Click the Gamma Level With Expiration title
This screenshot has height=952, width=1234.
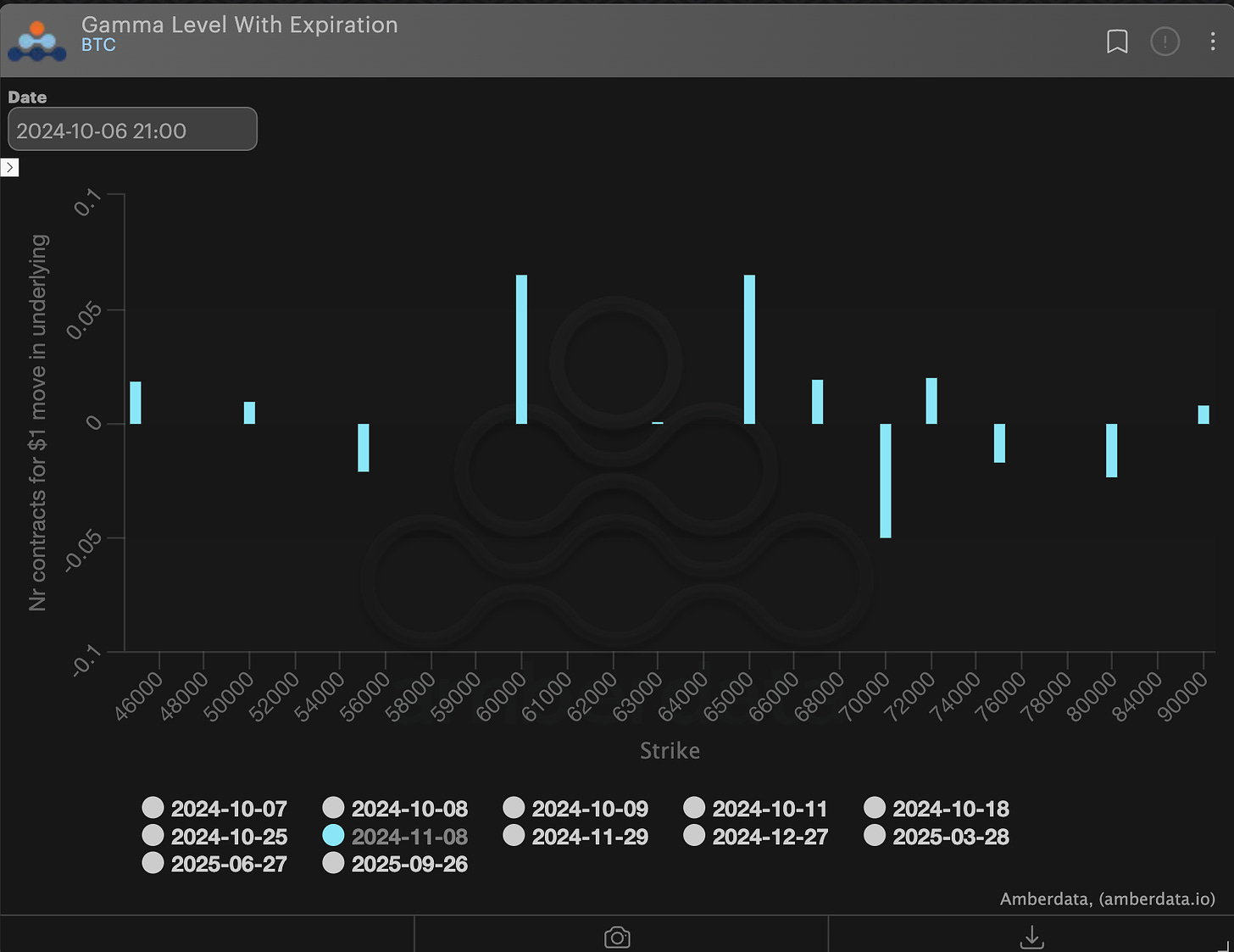[240, 25]
